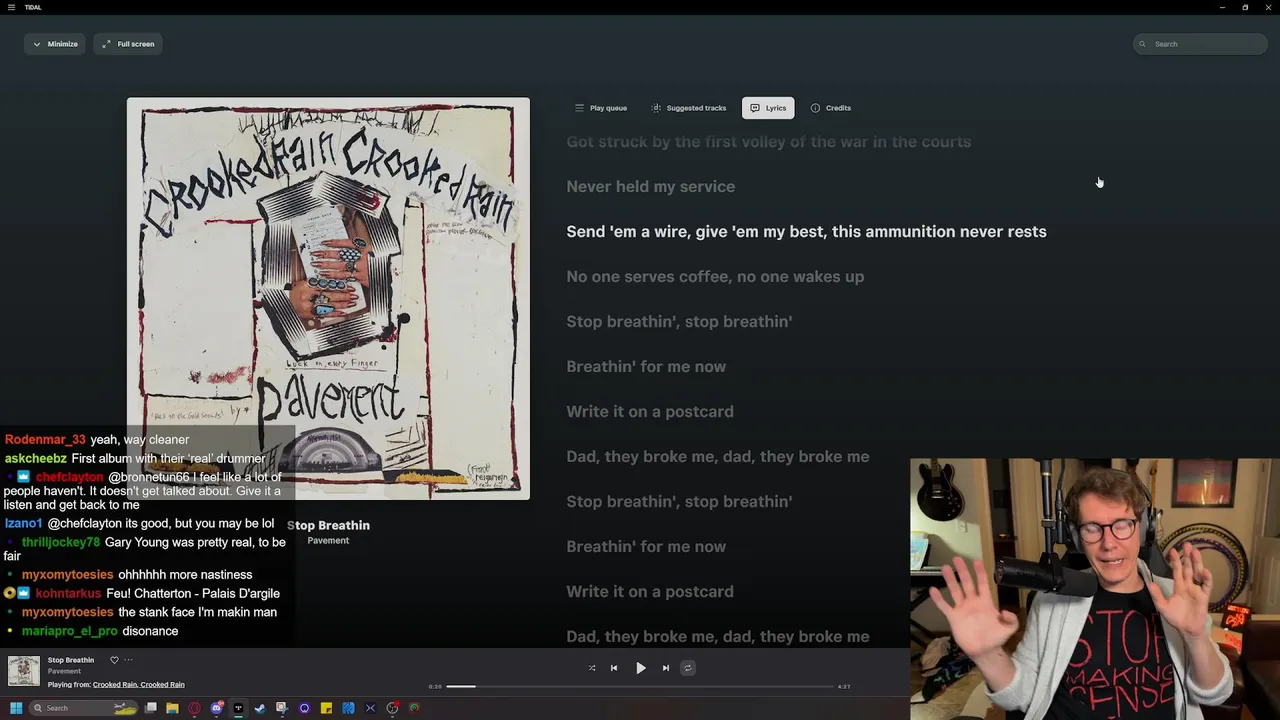Click the Crooked Rain album cover art
Image resolution: width=1280 pixels, height=720 pixels.
tap(328, 298)
